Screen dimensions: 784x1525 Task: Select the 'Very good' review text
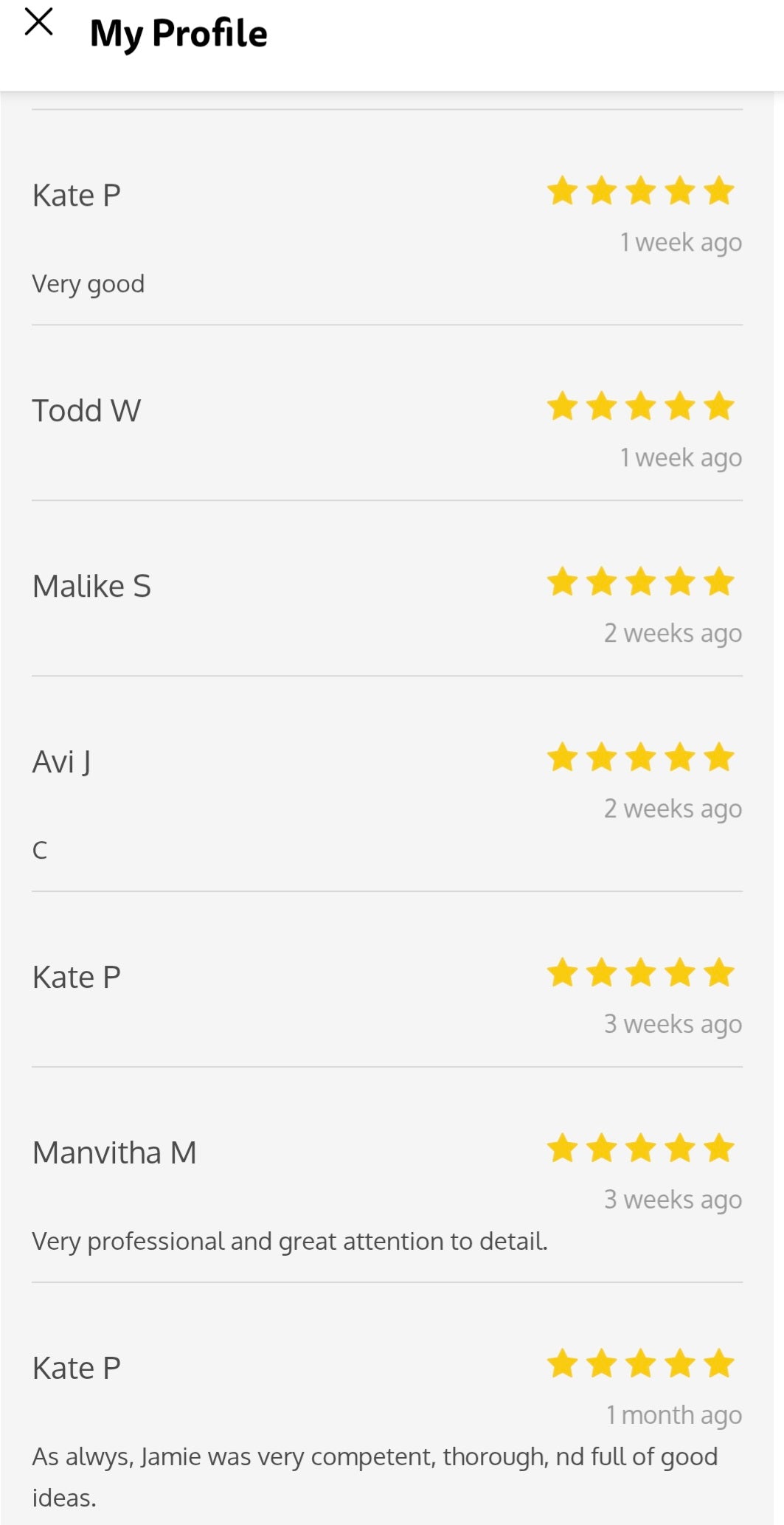pyautogui.click(x=89, y=284)
